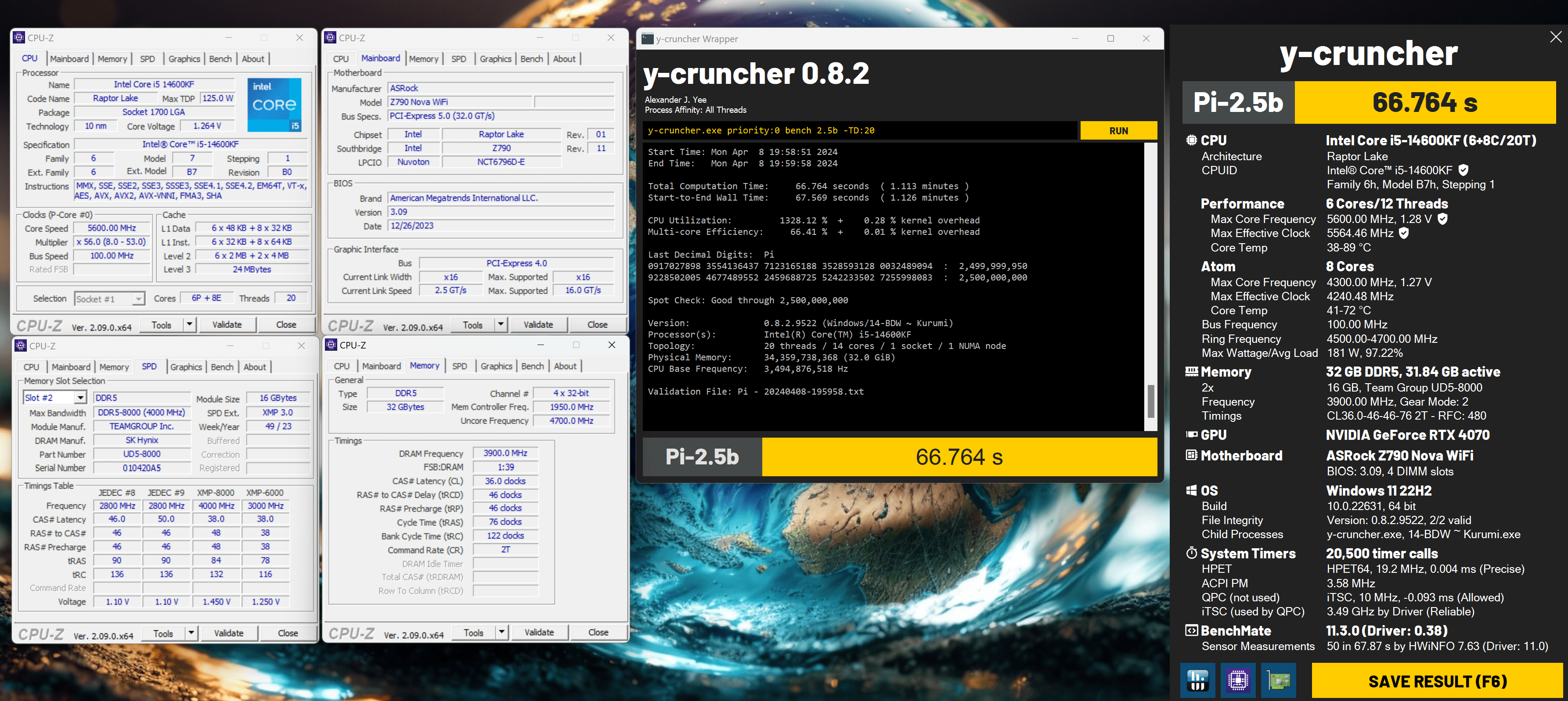Open the CPU tab in the CPU-Z Memory window
The width and height of the screenshot is (1568, 701).
[x=342, y=367]
